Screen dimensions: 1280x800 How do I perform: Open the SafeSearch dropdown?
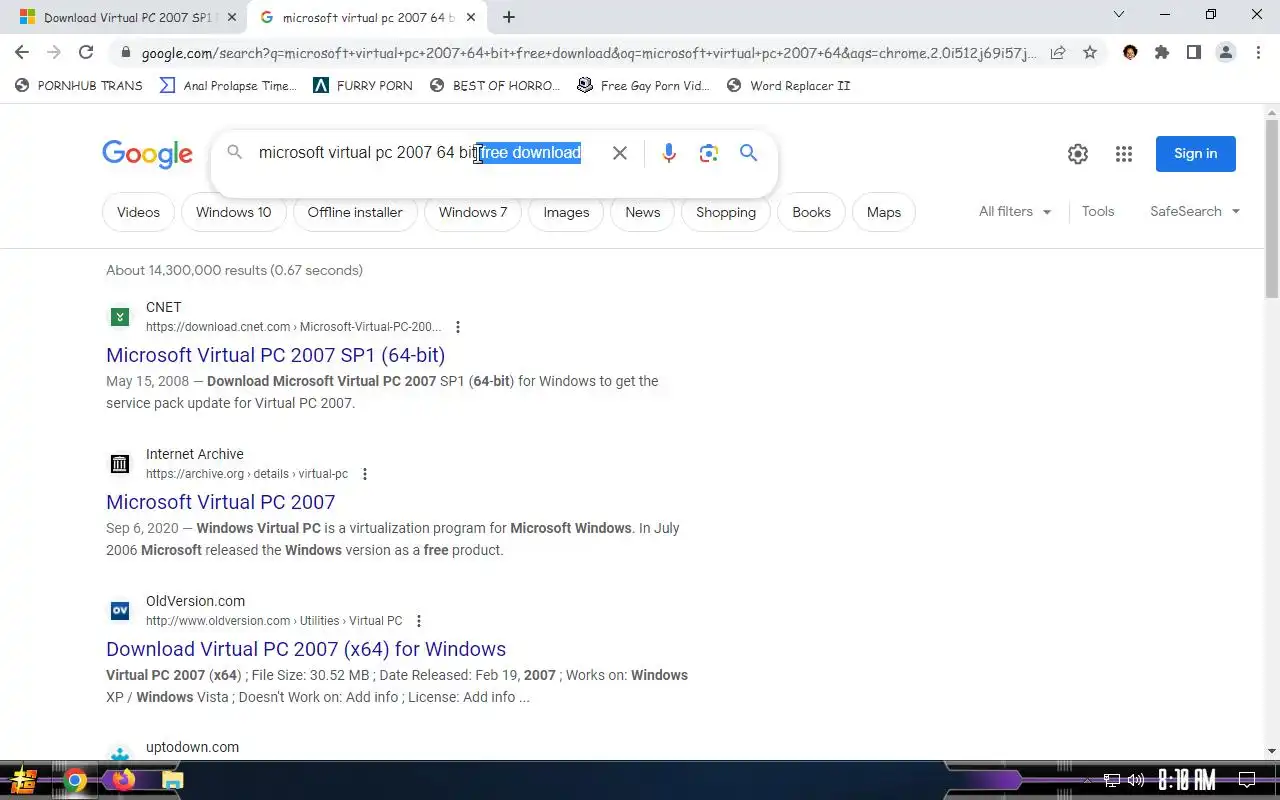click(x=1195, y=212)
